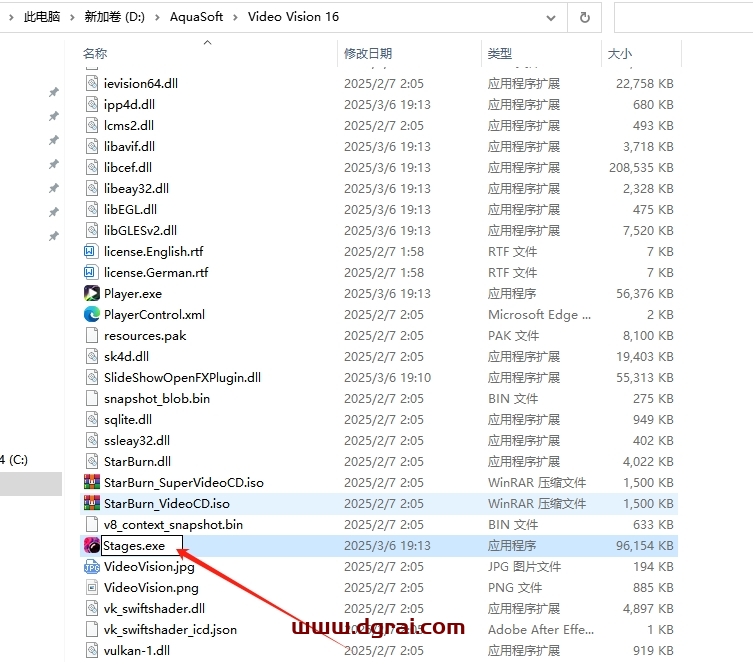Click the DLL icon of sqlite.dll
Image resolution: width=753 pixels, height=664 pixels.
pos(91,419)
